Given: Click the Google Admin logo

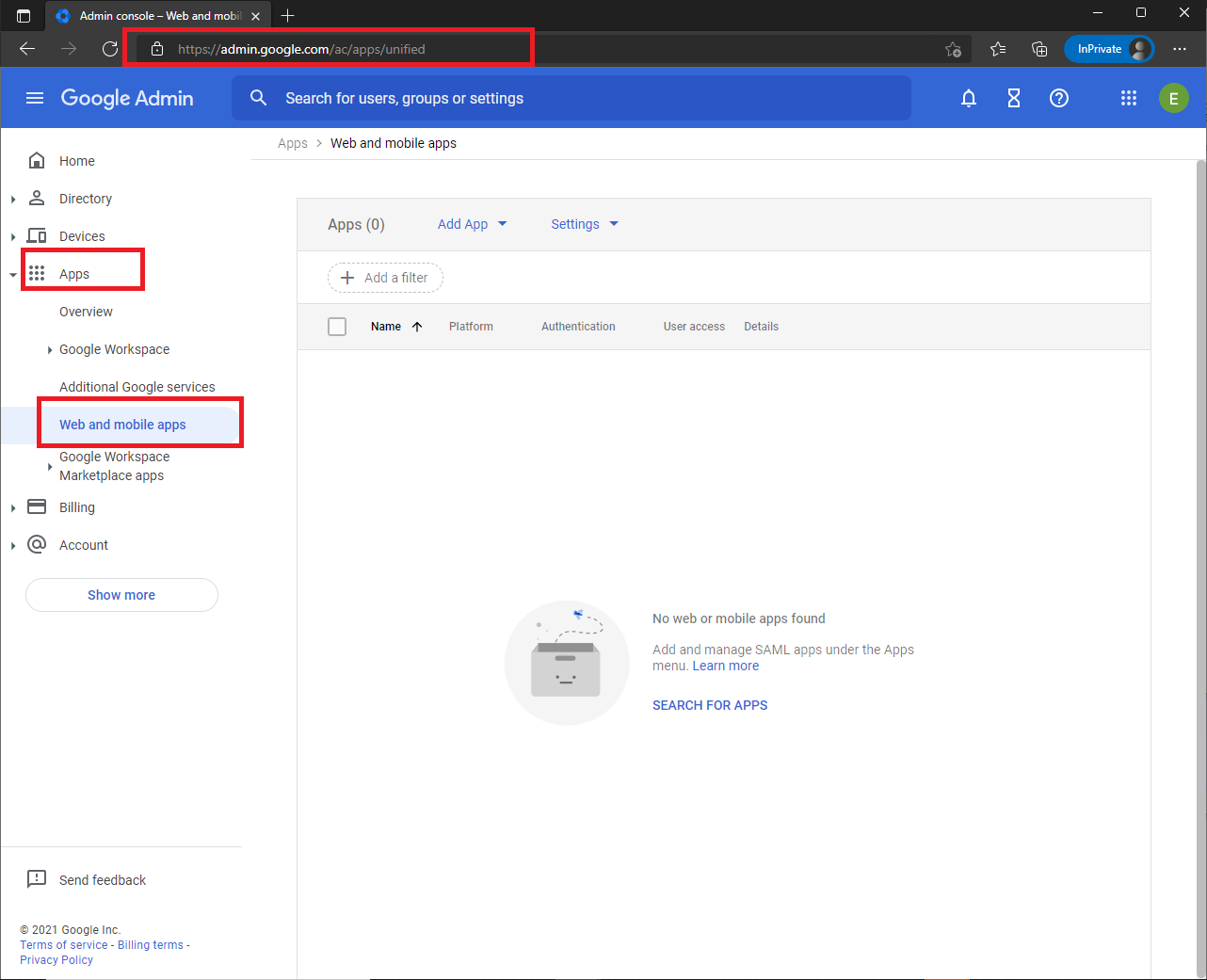Looking at the screenshot, I should click(127, 98).
